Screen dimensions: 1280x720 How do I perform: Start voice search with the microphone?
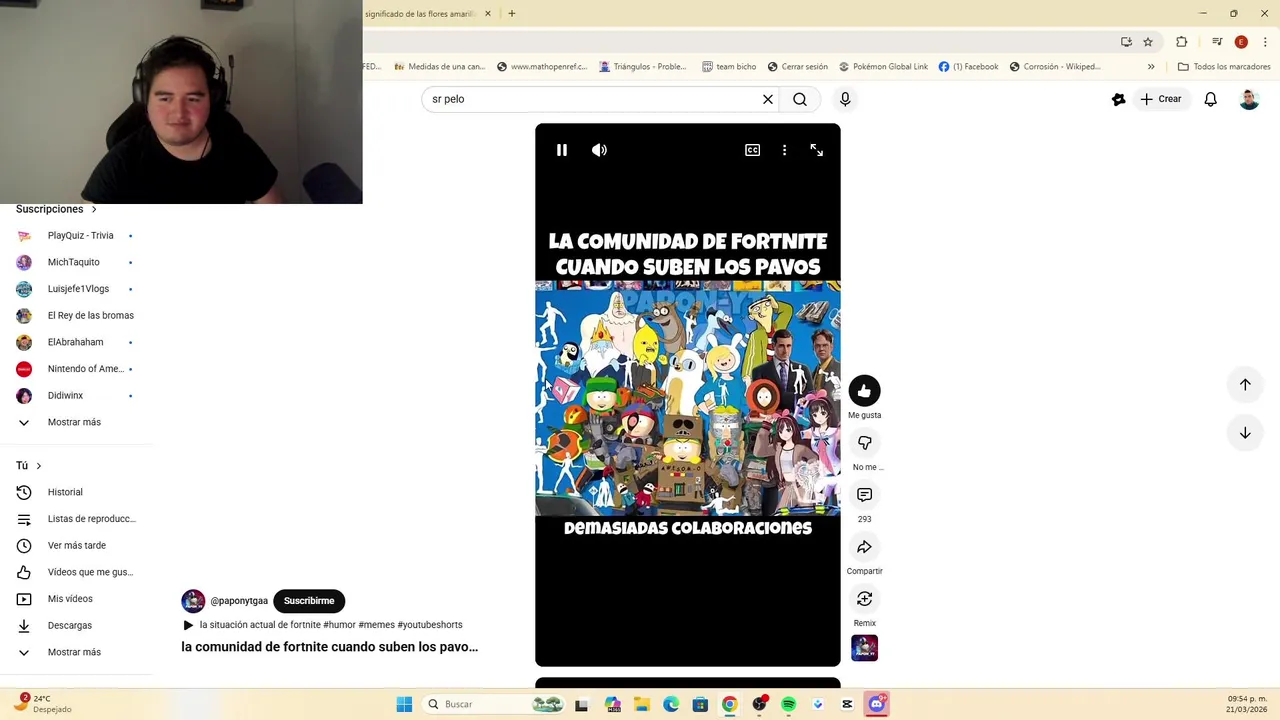(x=845, y=99)
